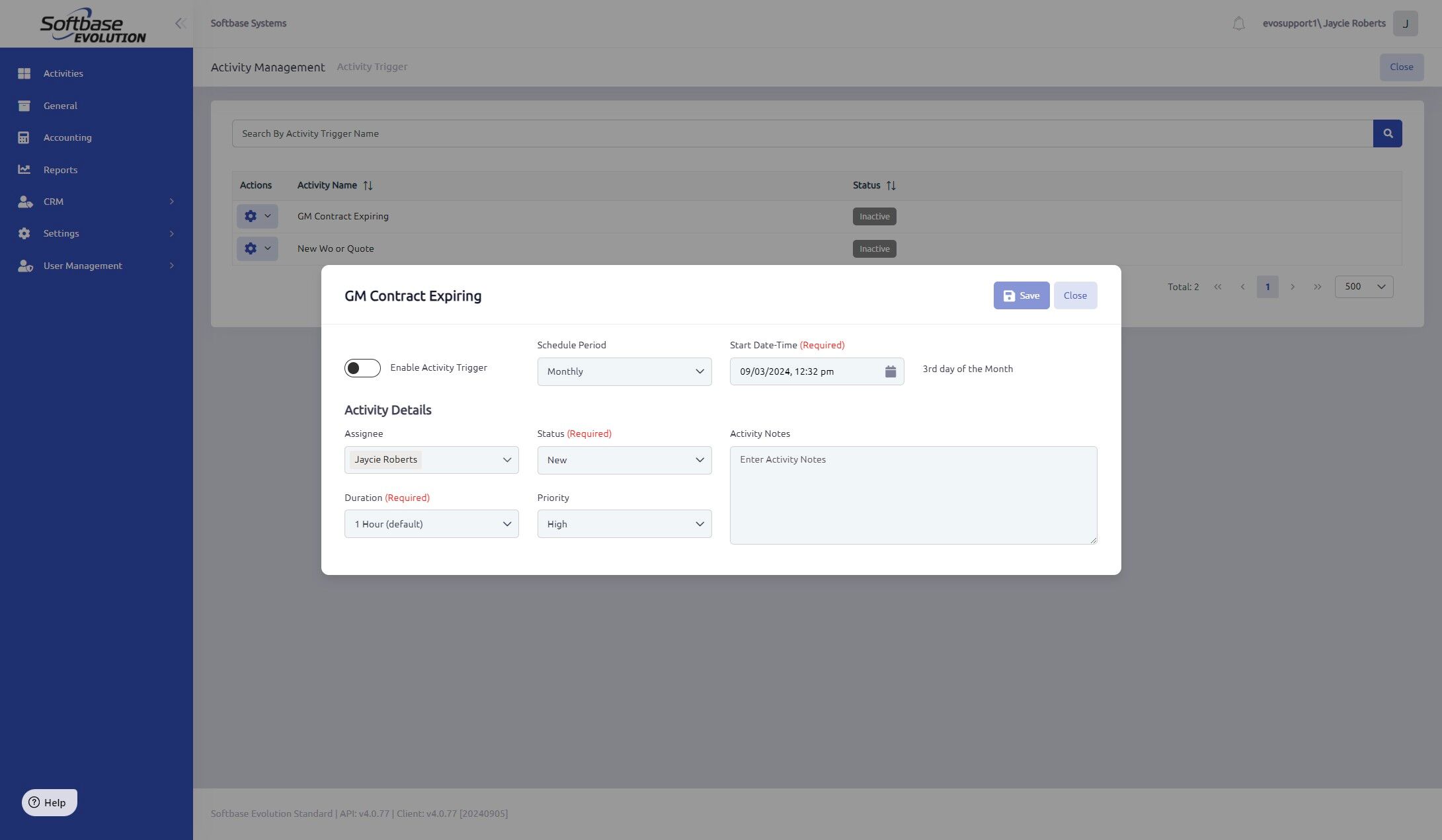
Task: Collapse sidebar with double-chevron icon
Action: (180, 24)
